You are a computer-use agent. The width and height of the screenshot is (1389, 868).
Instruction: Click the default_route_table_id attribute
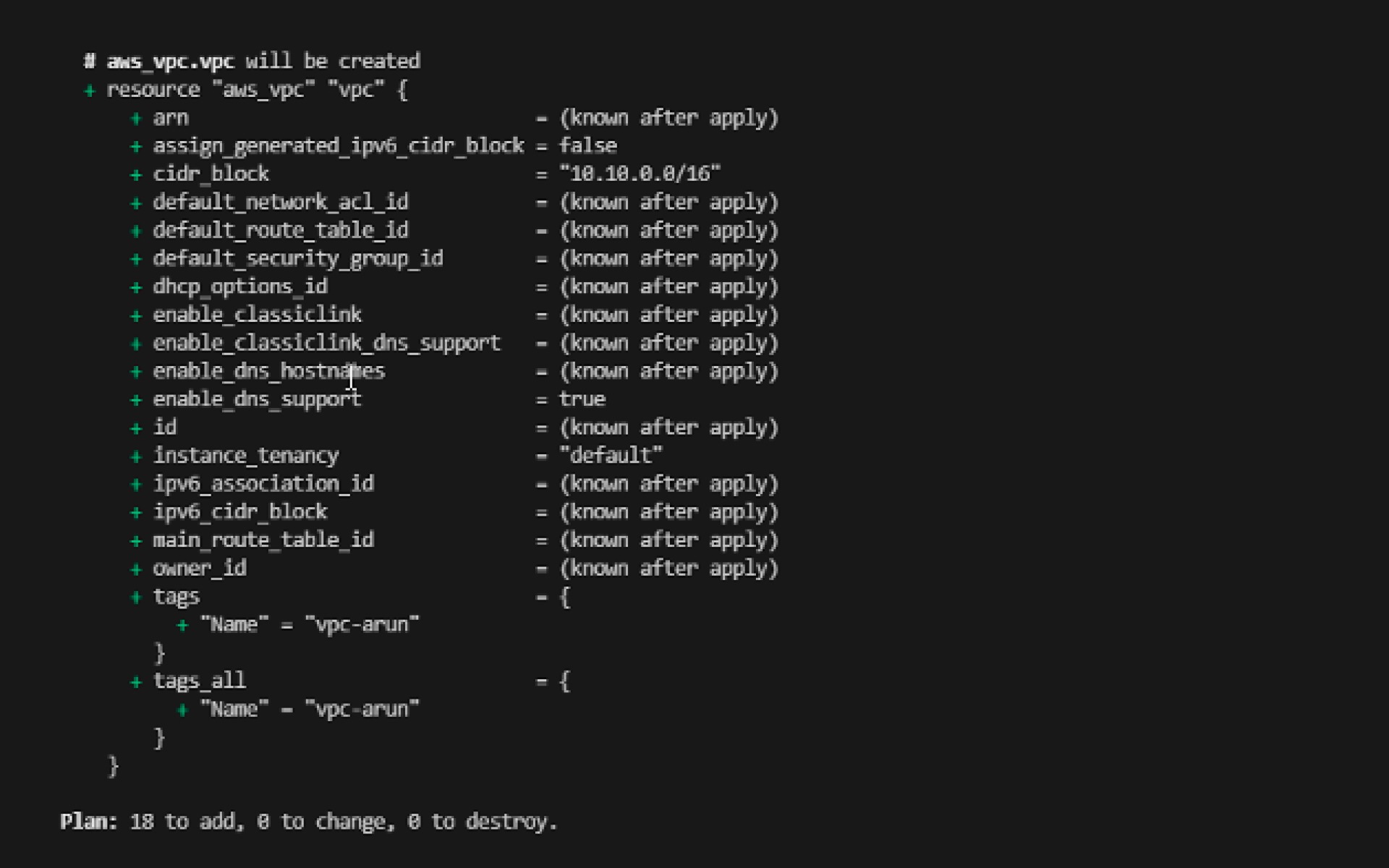[280, 231]
